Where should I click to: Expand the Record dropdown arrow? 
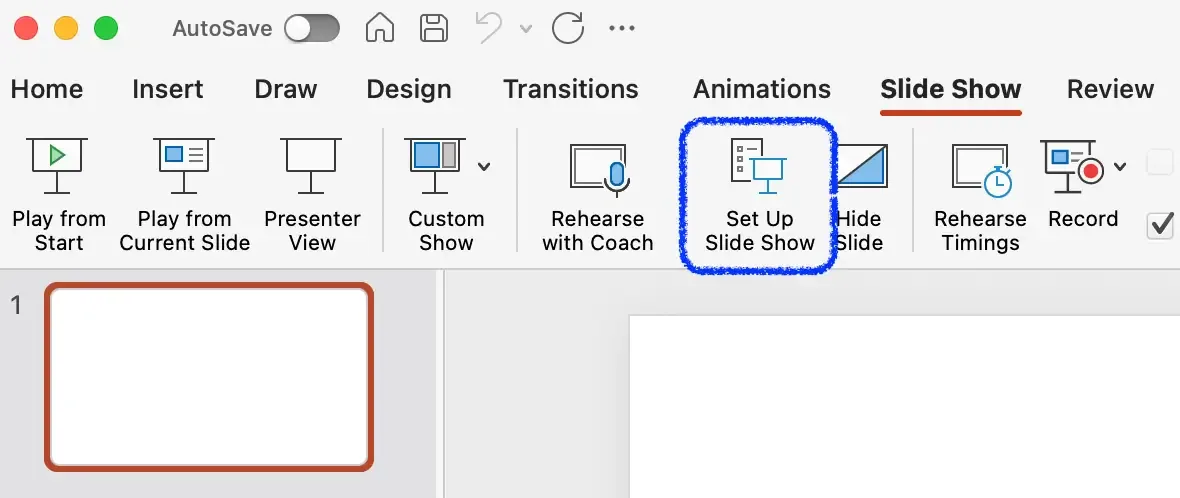point(1121,166)
